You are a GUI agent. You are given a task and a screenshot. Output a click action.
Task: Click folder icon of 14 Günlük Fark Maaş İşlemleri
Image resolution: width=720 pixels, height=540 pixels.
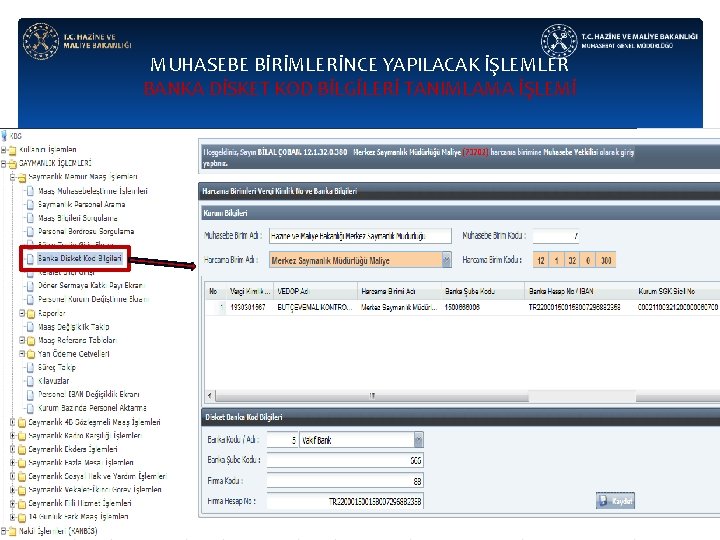point(22,517)
